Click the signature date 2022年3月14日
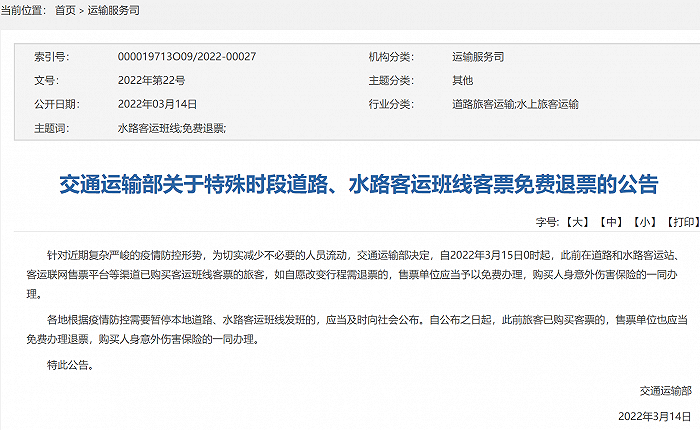This screenshot has width=700, height=430. (655, 416)
